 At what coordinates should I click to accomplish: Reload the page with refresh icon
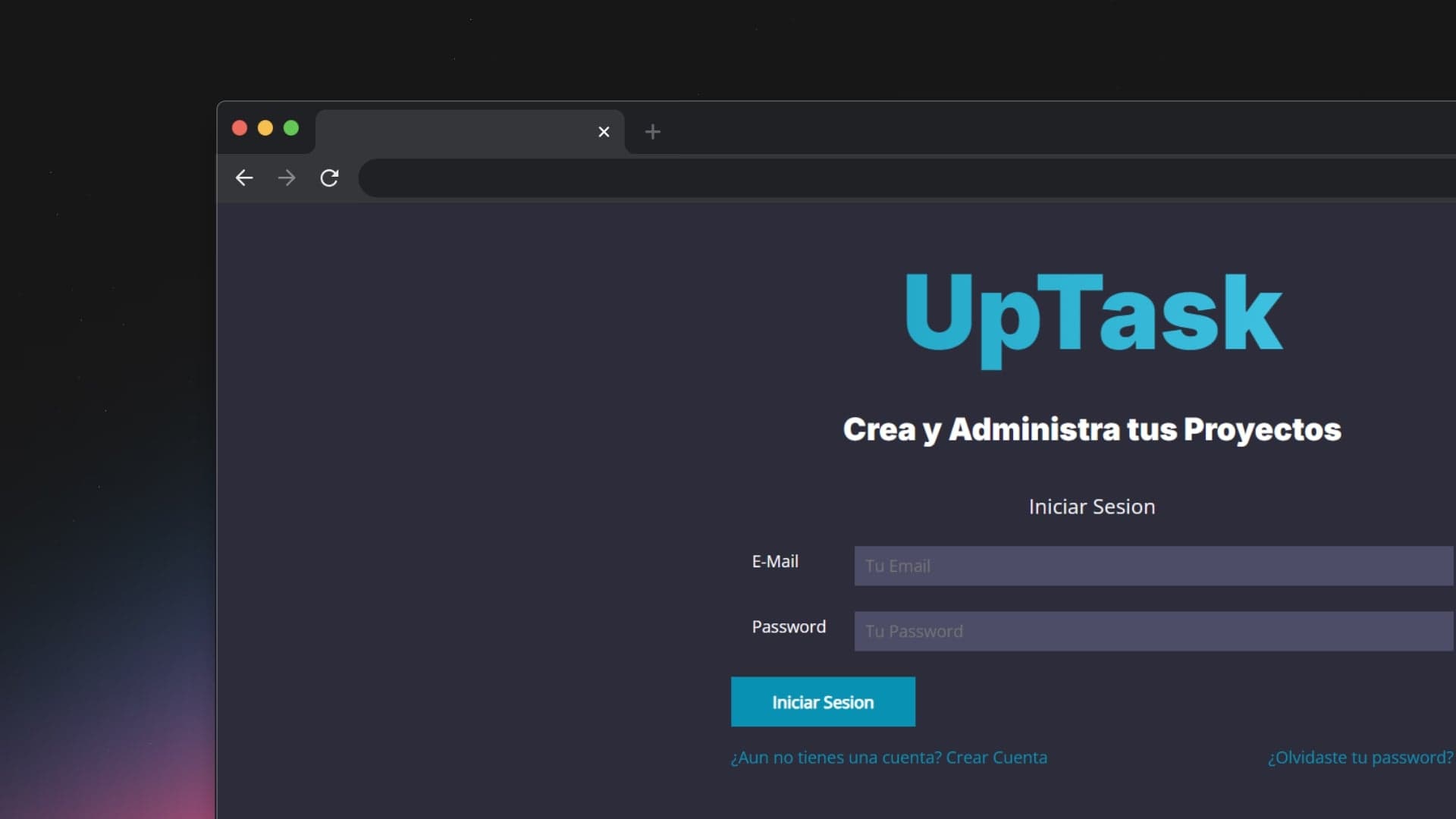(329, 178)
